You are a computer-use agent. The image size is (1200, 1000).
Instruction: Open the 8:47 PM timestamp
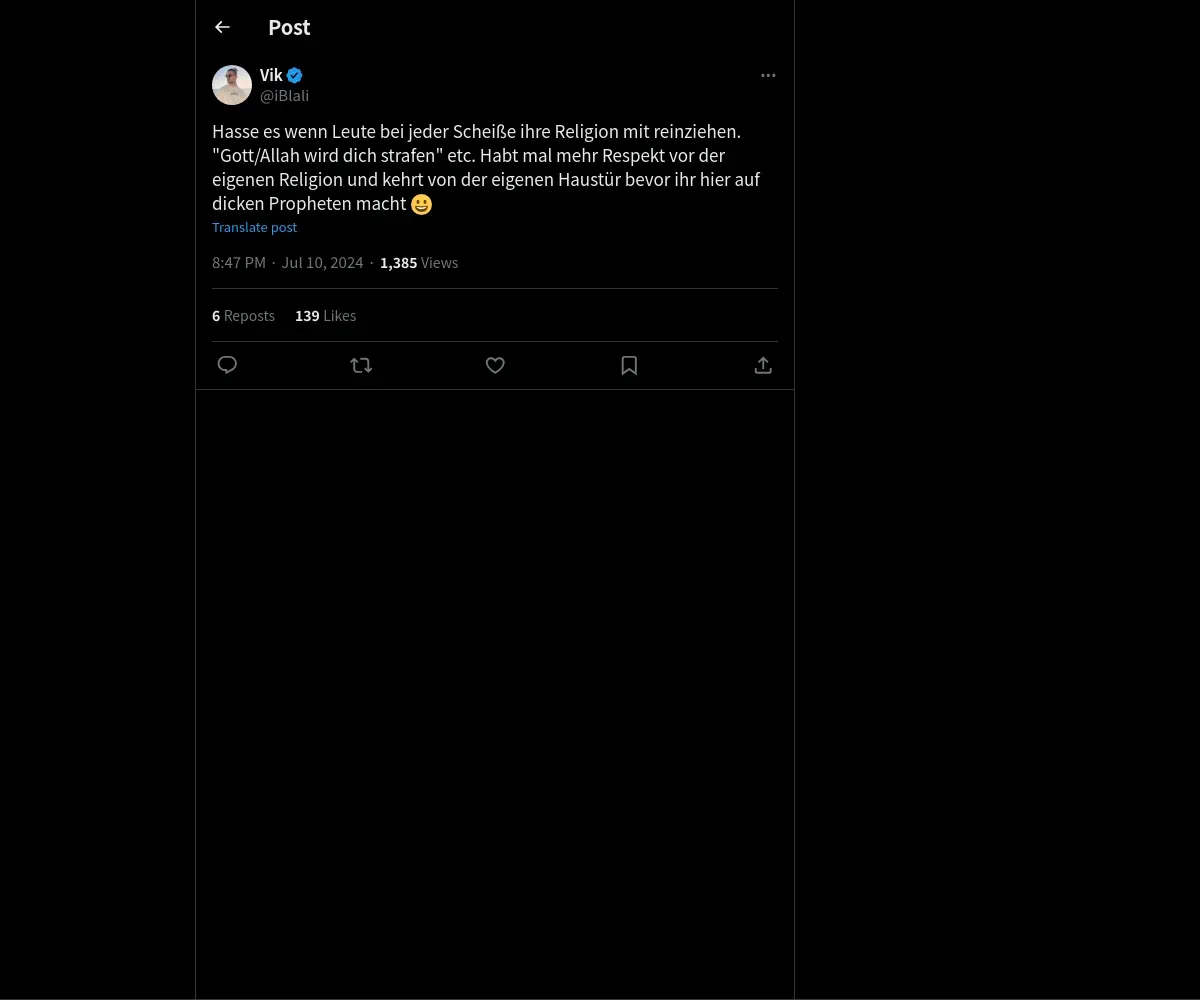(x=239, y=263)
